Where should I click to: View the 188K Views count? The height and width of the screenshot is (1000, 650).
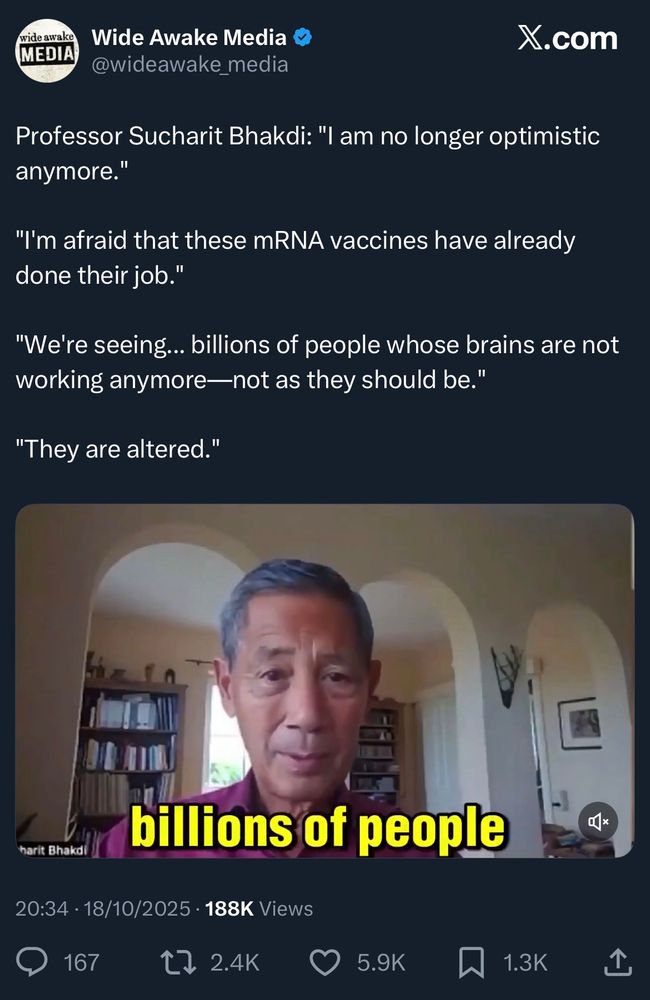[259, 908]
